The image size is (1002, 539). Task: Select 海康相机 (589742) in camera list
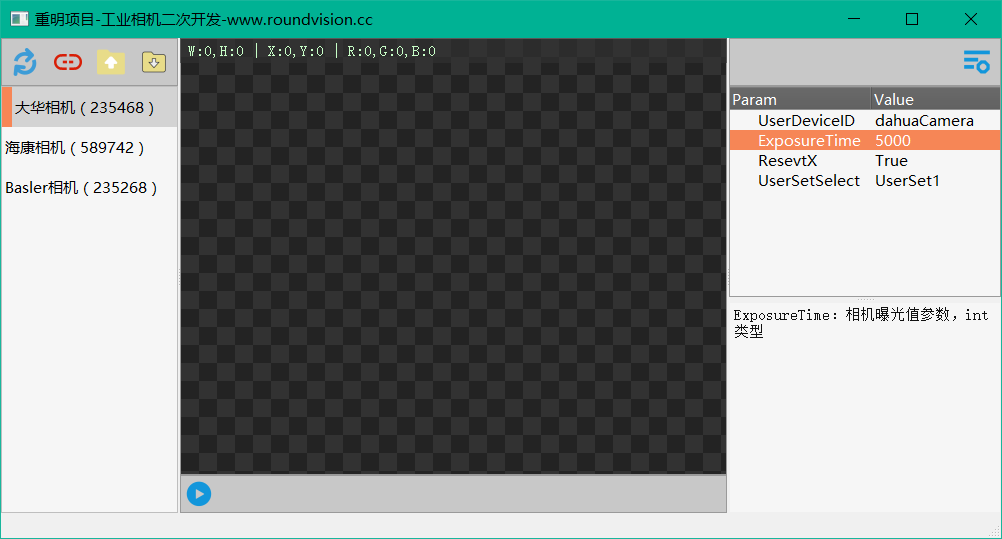tap(75, 147)
